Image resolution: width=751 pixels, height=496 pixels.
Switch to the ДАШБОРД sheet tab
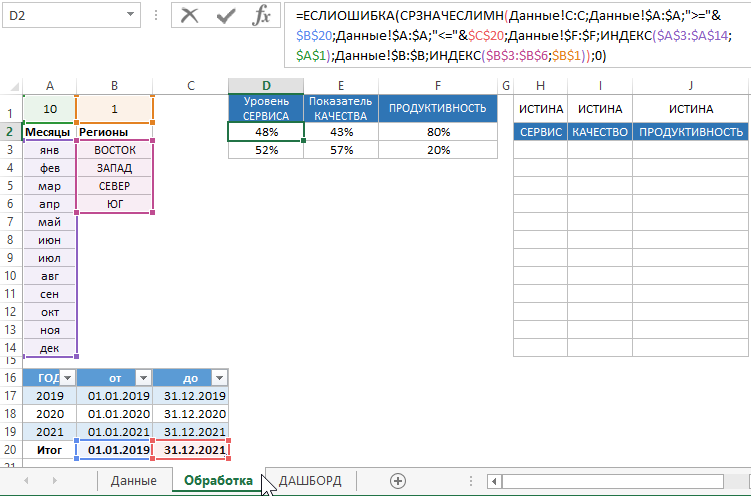(x=310, y=481)
